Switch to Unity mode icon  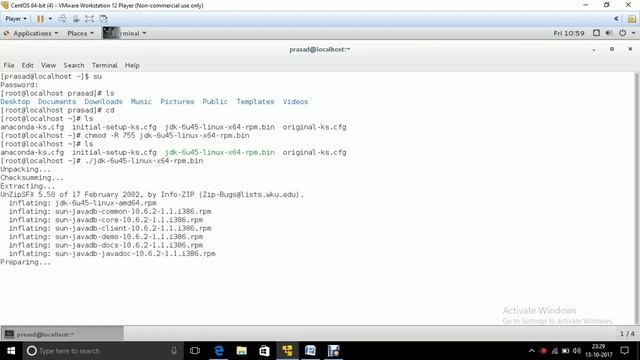(x=103, y=19)
